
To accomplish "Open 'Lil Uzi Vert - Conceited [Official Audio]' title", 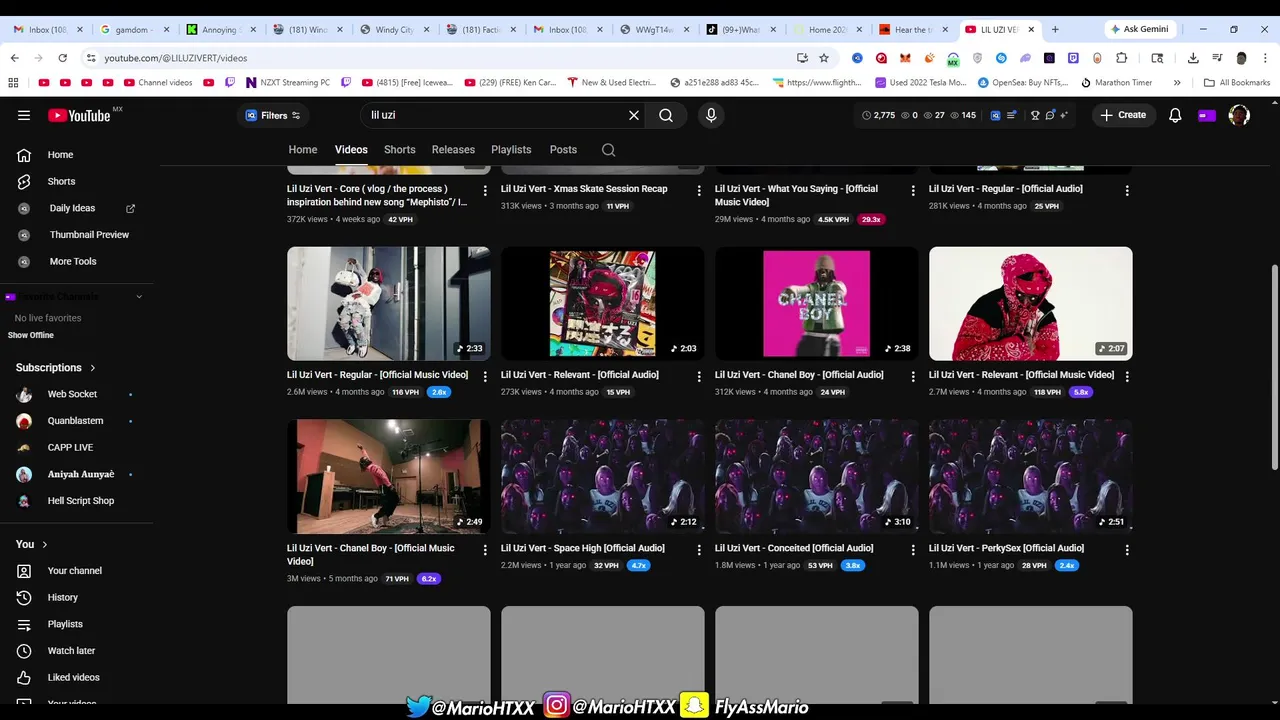I will pos(794,548).
